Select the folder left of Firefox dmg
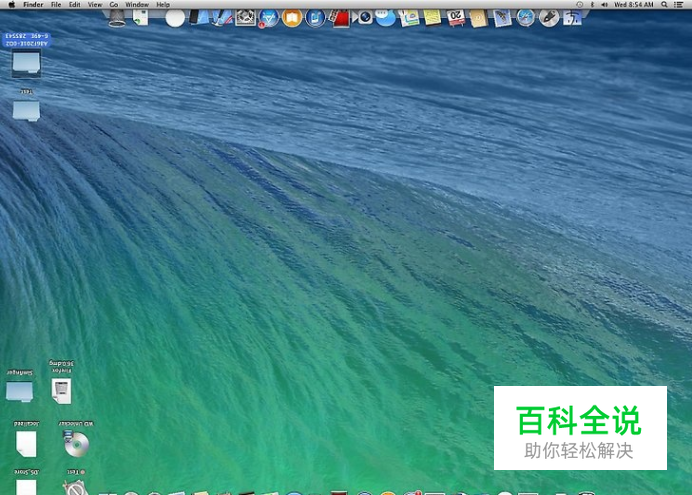Screen dimensions: 692x495 click(x=19, y=392)
